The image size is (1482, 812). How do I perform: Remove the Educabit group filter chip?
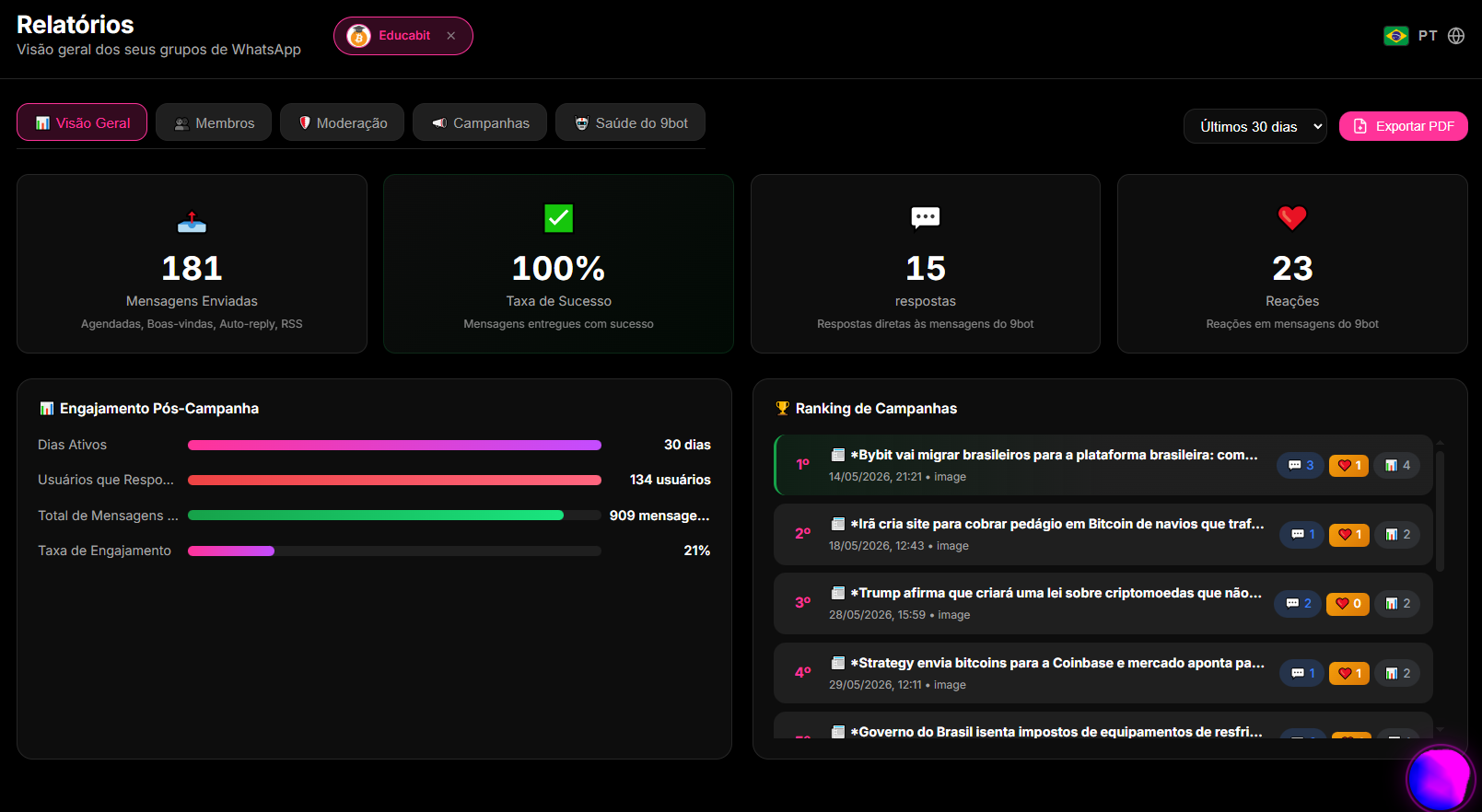[451, 36]
